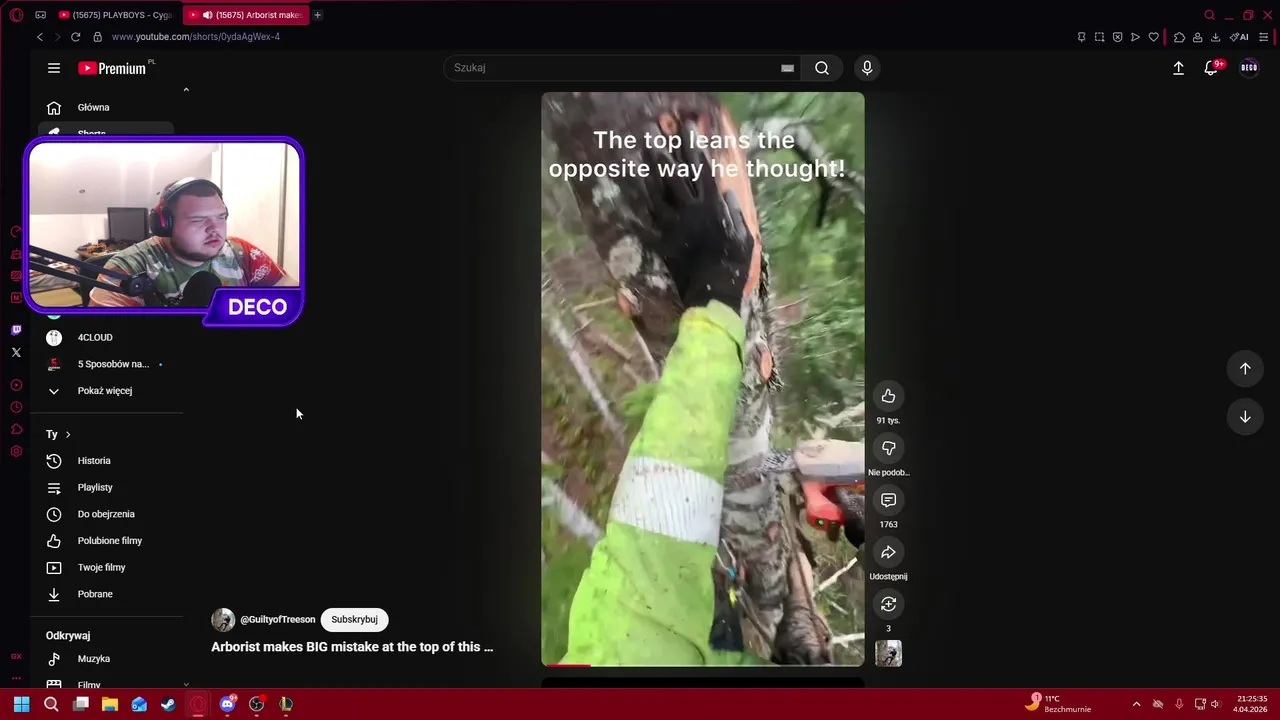Image resolution: width=1280 pixels, height=720 pixels.
Task: Pin the page with pinboard icon
Action: click(x=1081, y=37)
